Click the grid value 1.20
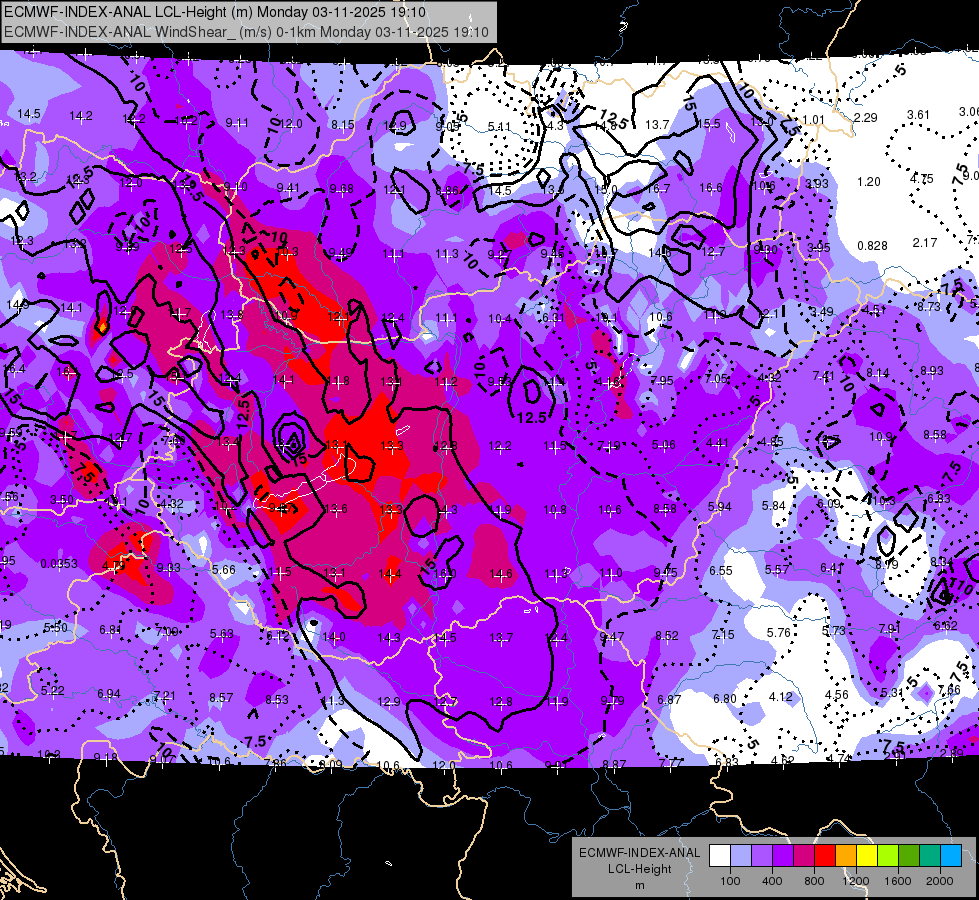Viewport: 979px width, 900px height. coord(868,182)
